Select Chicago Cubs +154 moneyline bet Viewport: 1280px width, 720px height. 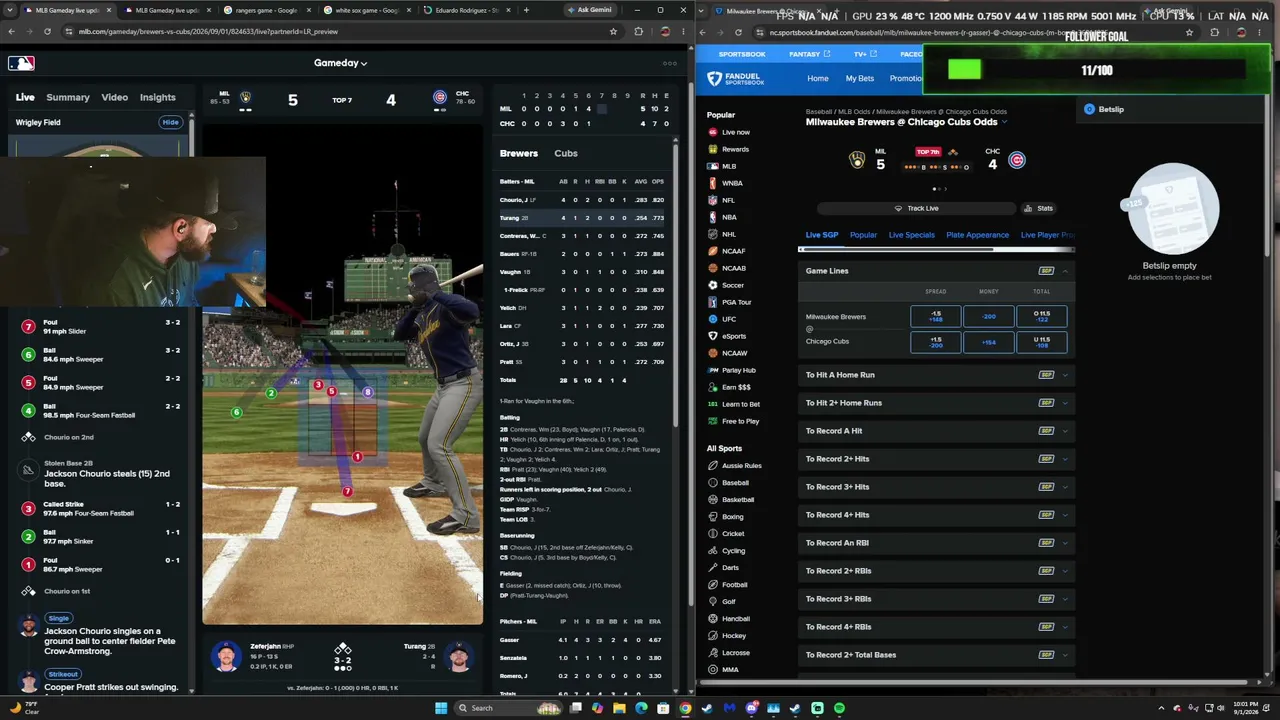coord(988,342)
